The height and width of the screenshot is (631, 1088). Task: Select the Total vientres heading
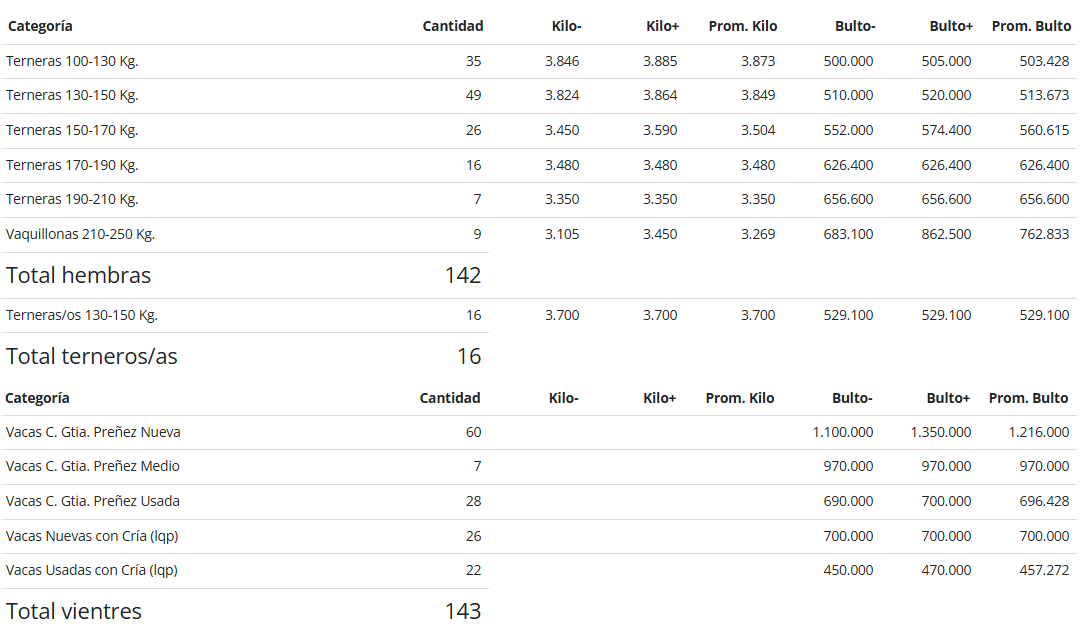[x=74, y=611]
